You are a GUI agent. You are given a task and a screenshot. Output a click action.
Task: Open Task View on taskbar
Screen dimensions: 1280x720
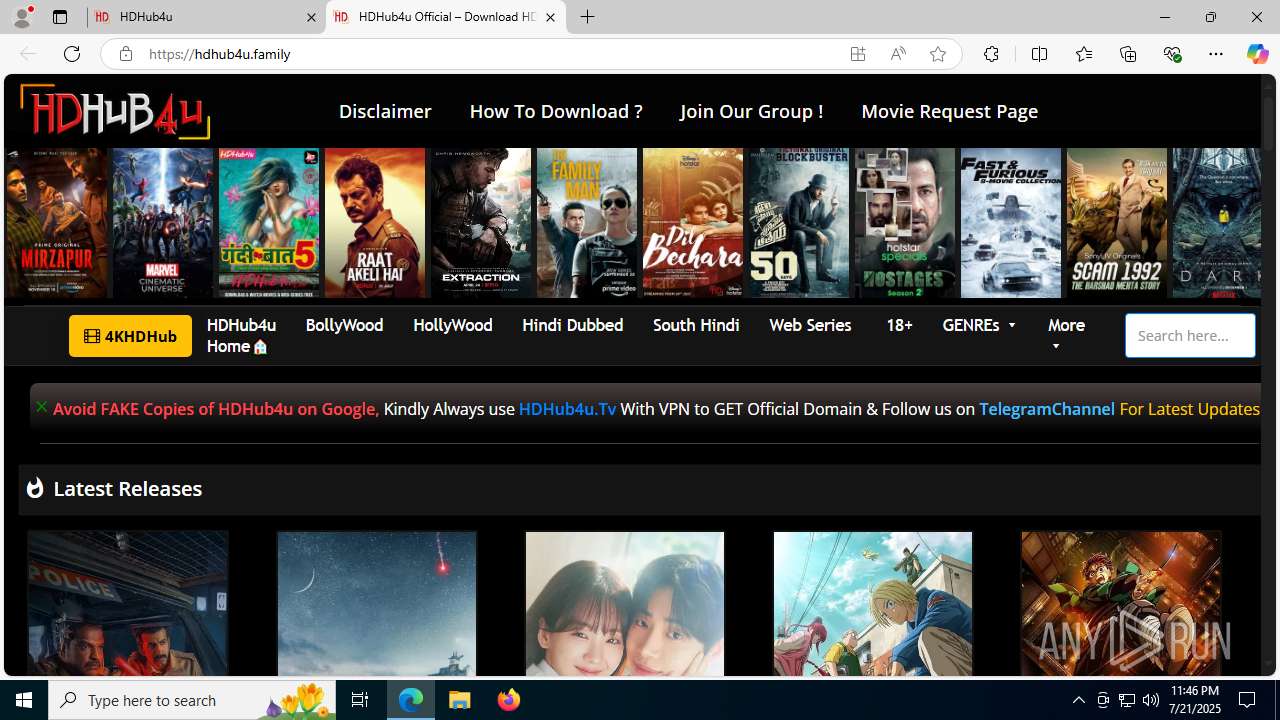pyautogui.click(x=360, y=700)
